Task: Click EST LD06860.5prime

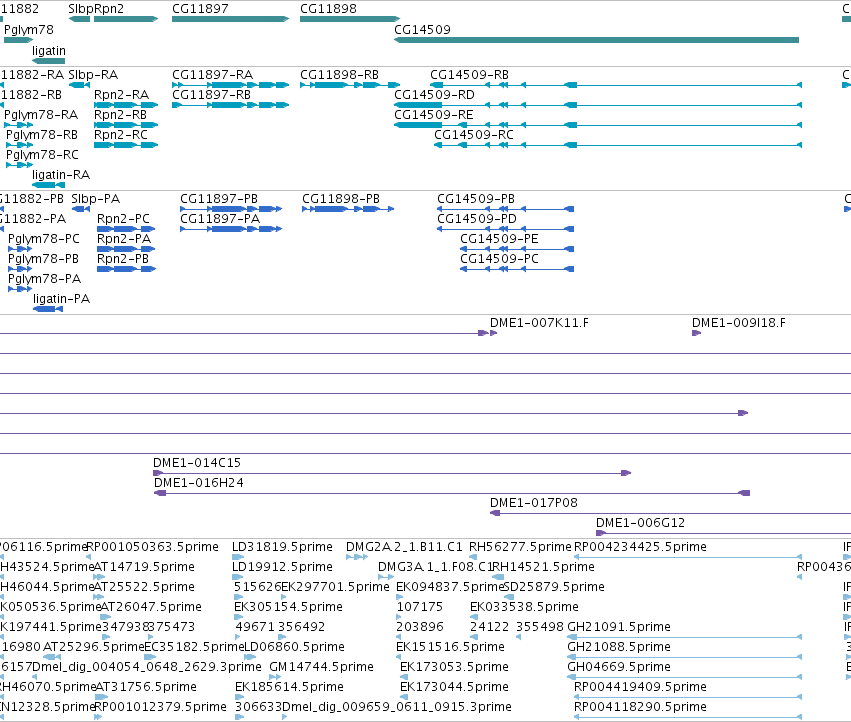Action: [295, 647]
